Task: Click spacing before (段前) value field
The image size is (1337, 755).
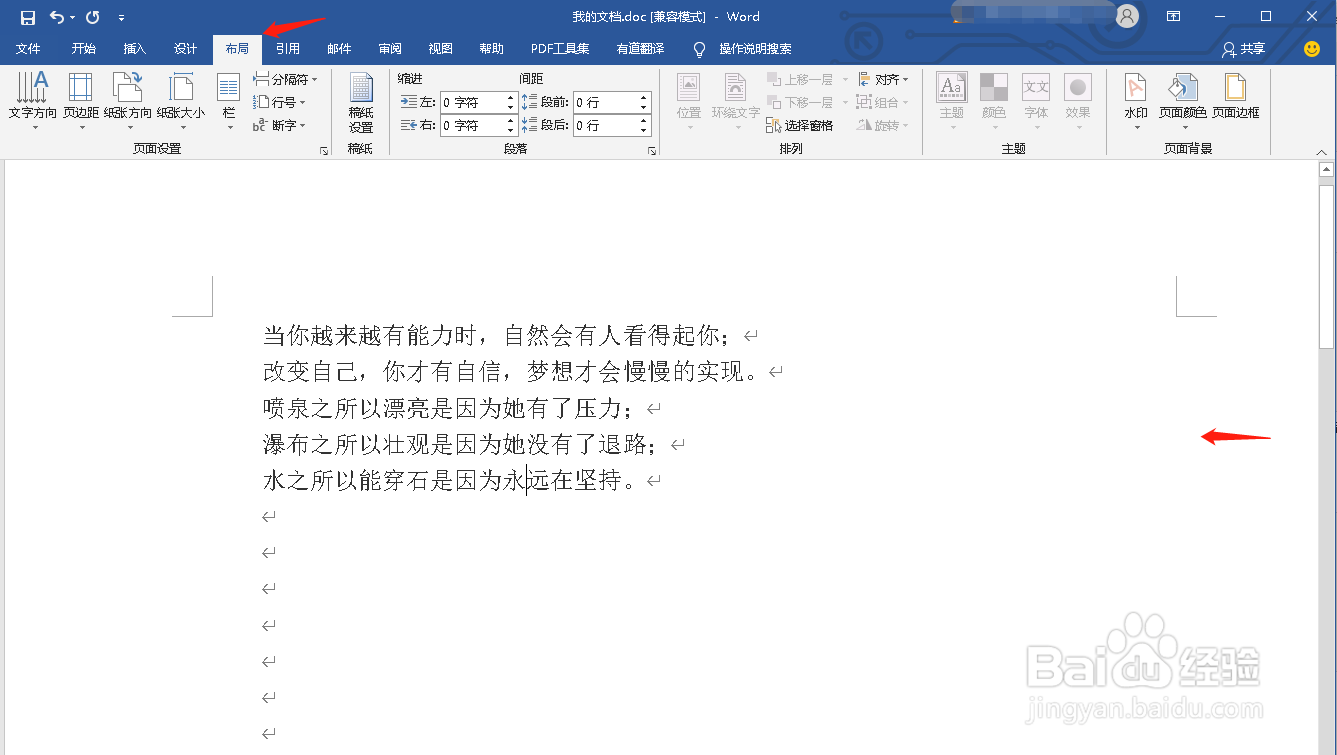Action: click(x=605, y=102)
